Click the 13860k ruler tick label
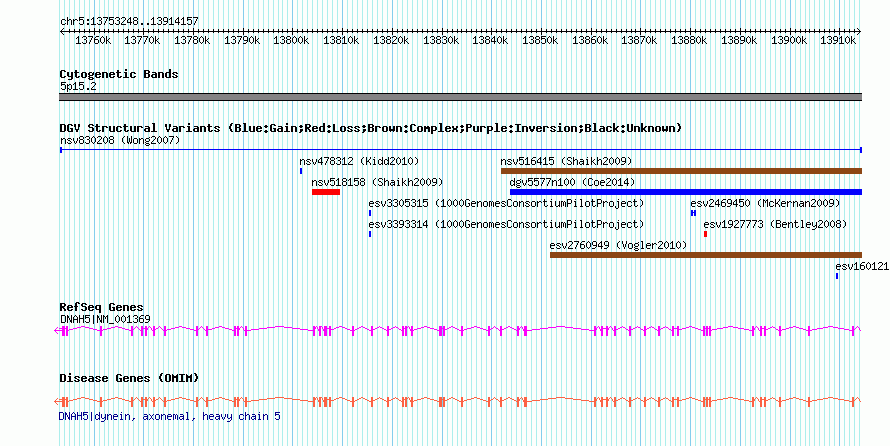The height and width of the screenshot is (446, 890). point(591,40)
